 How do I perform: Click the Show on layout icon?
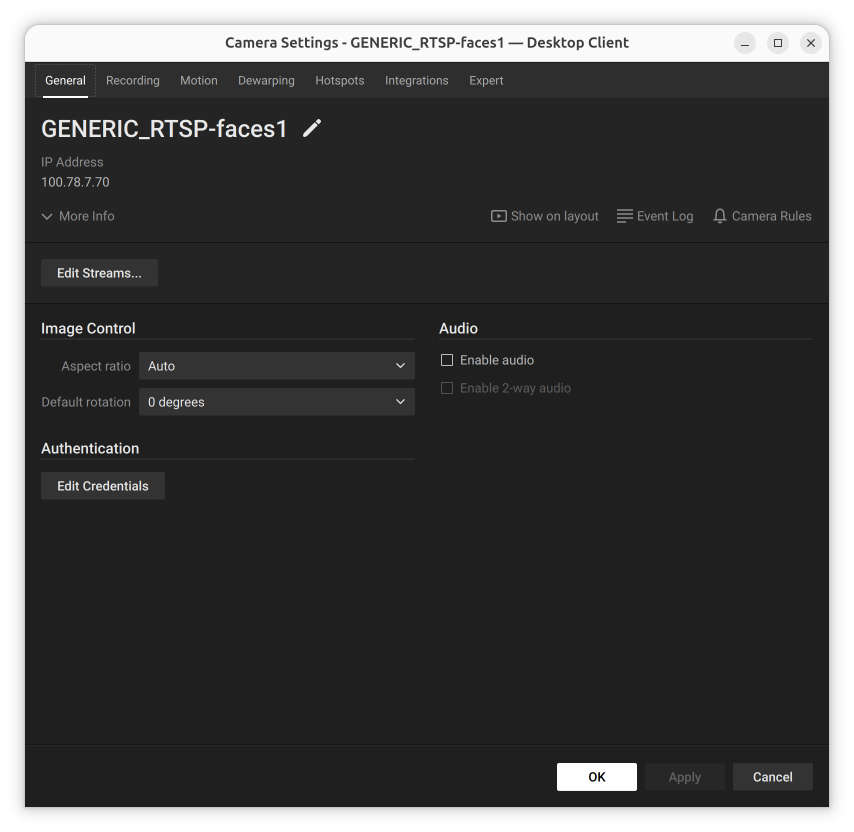tap(498, 216)
